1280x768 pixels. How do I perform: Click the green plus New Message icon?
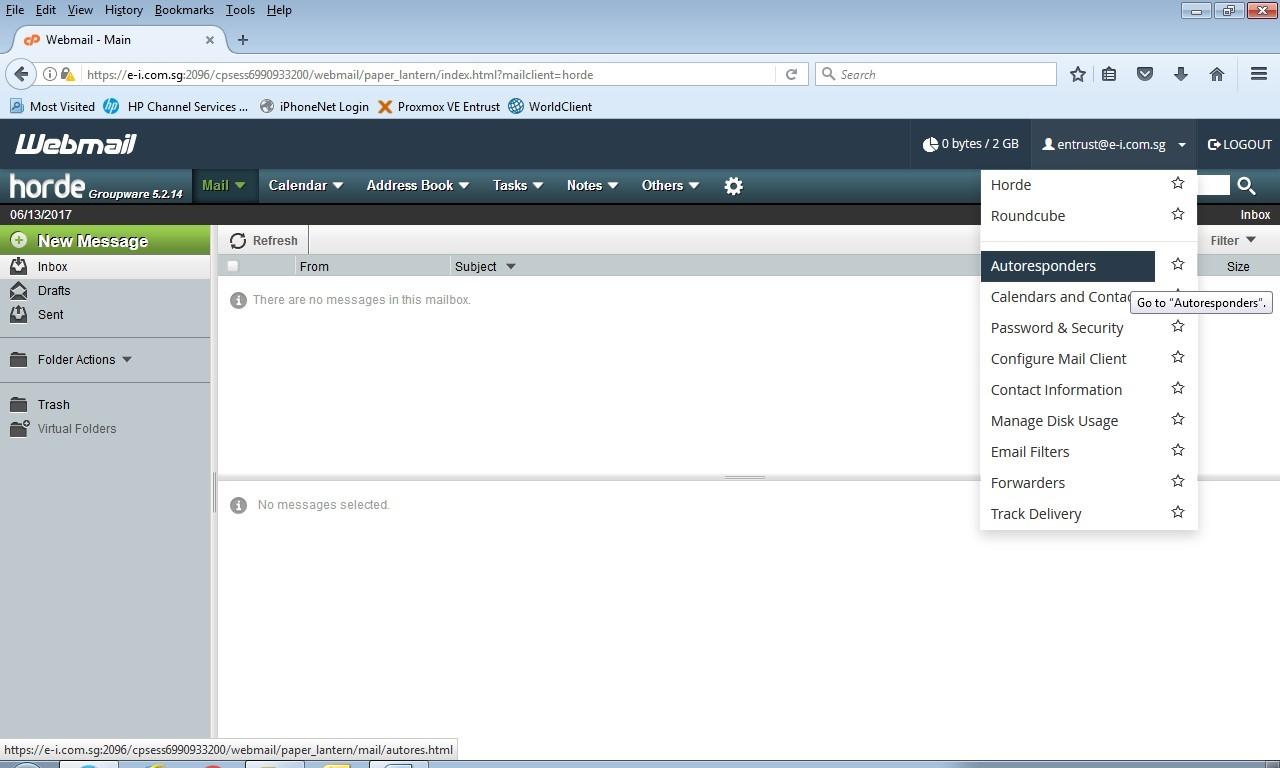(x=18, y=240)
